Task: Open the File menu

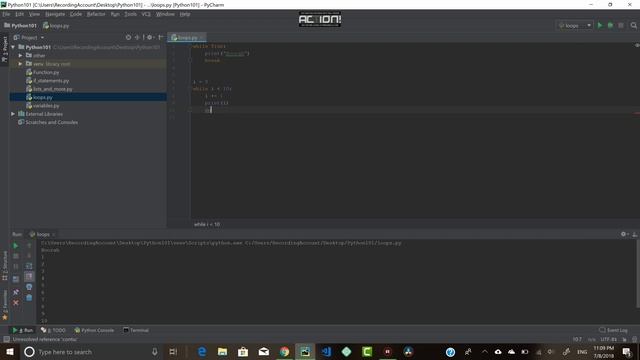Action: (6, 14)
